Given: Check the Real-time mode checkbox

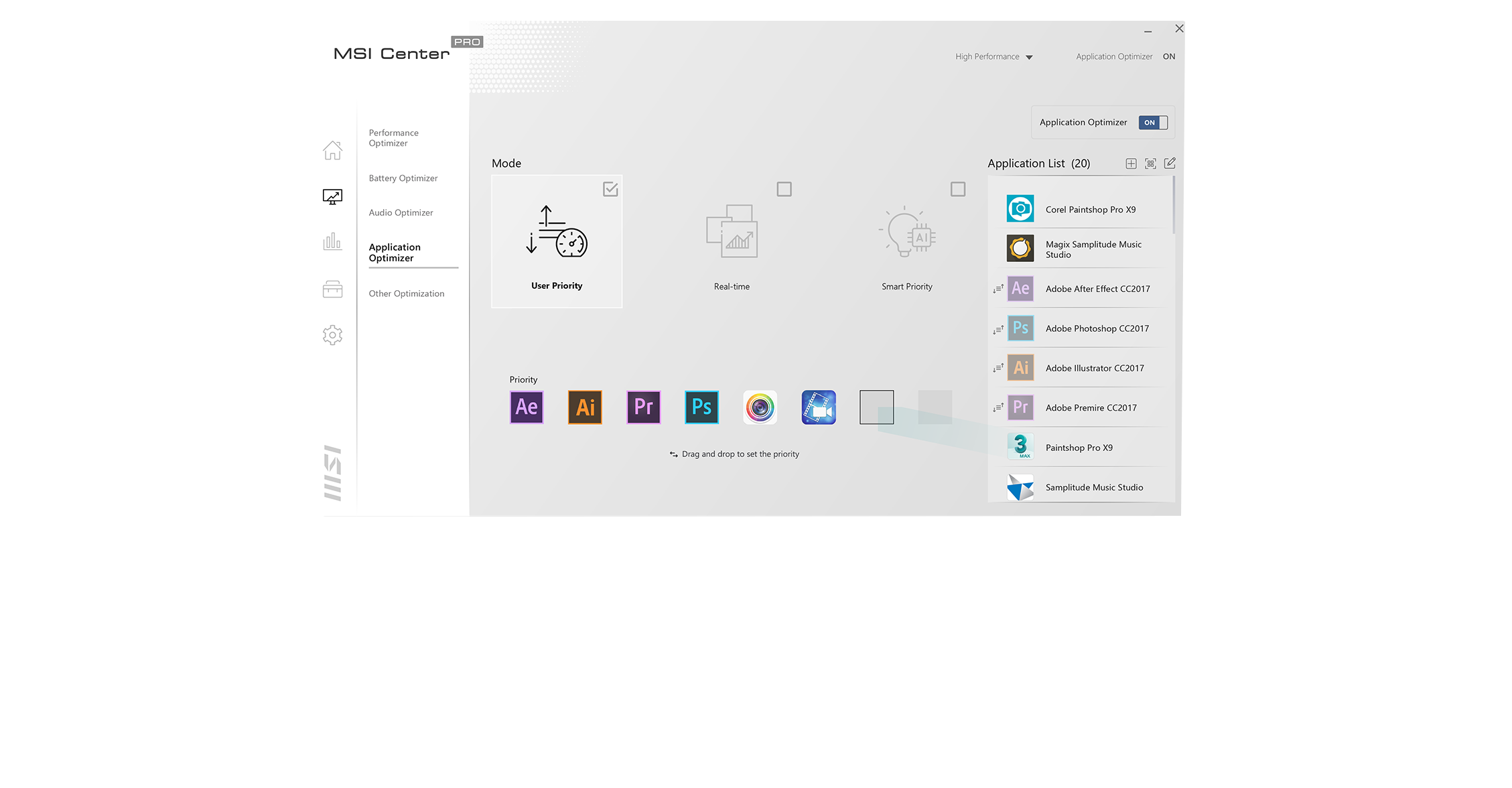Looking at the screenshot, I should 784,190.
